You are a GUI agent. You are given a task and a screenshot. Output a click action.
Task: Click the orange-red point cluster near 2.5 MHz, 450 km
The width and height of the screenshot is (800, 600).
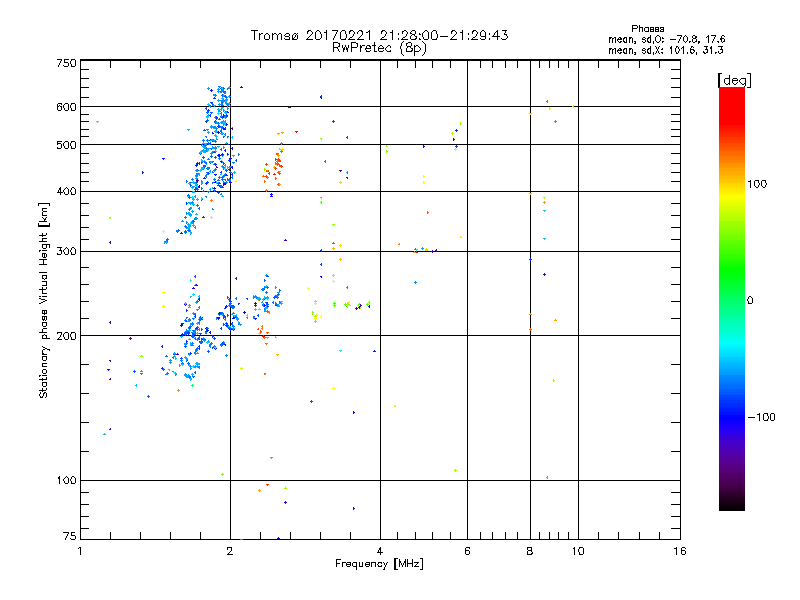pyautogui.click(x=273, y=167)
